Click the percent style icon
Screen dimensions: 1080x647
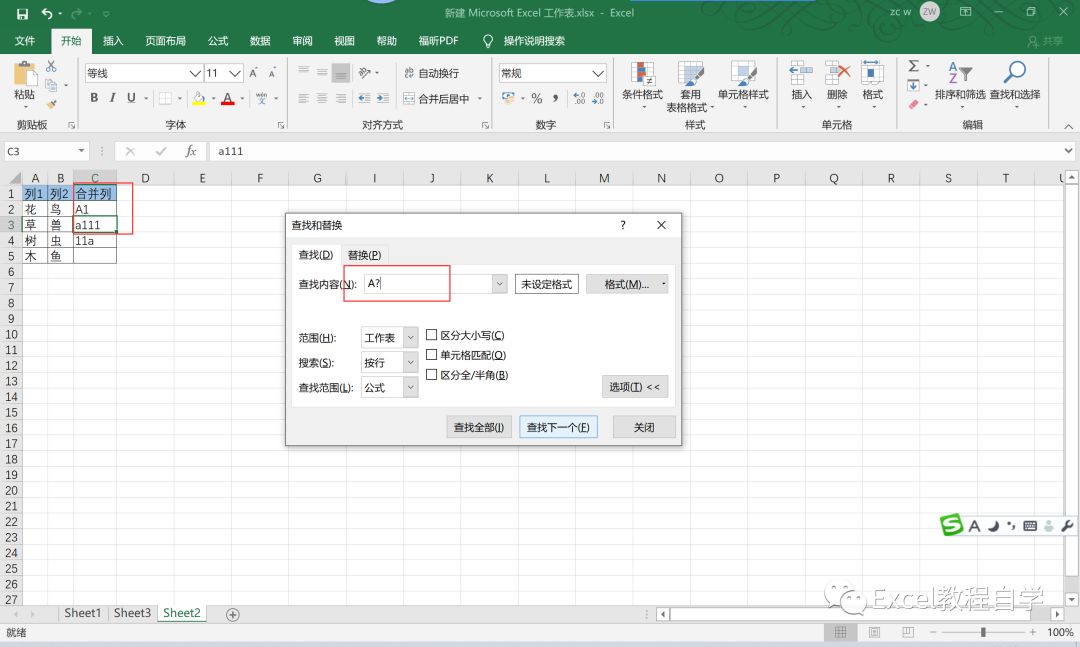coord(537,99)
